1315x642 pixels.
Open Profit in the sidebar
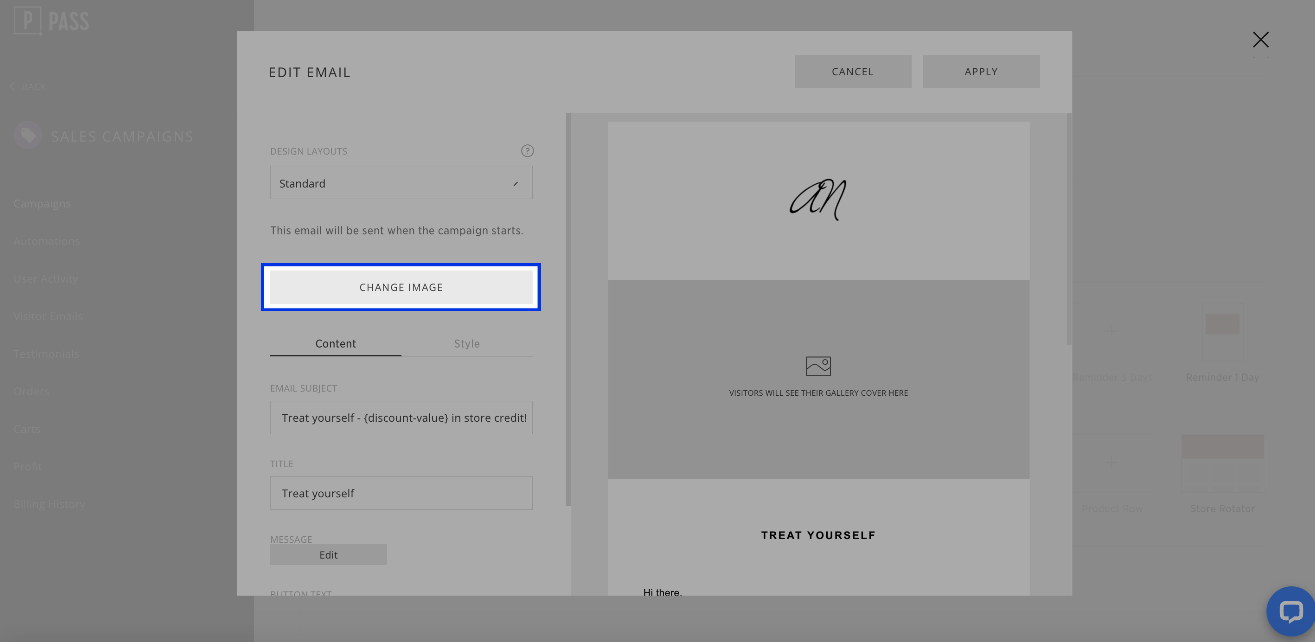pos(28,467)
